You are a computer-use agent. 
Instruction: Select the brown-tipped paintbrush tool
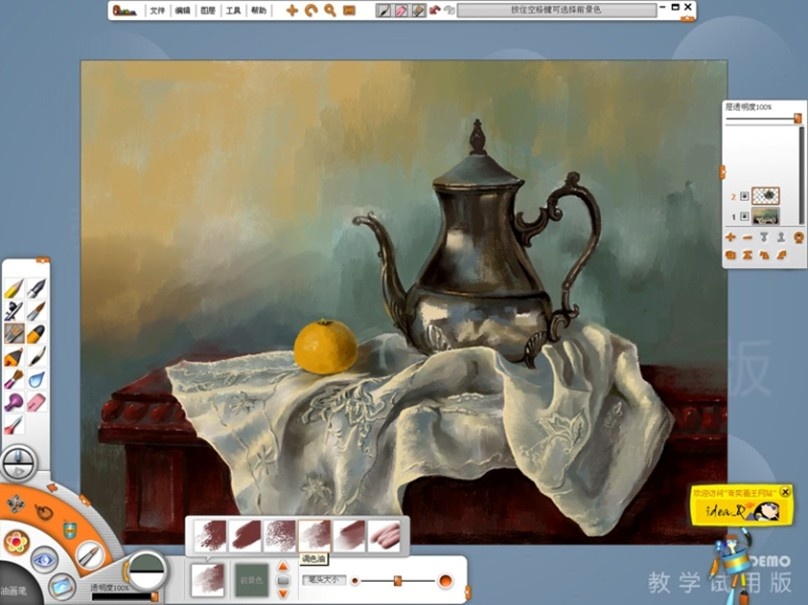click(36, 311)
